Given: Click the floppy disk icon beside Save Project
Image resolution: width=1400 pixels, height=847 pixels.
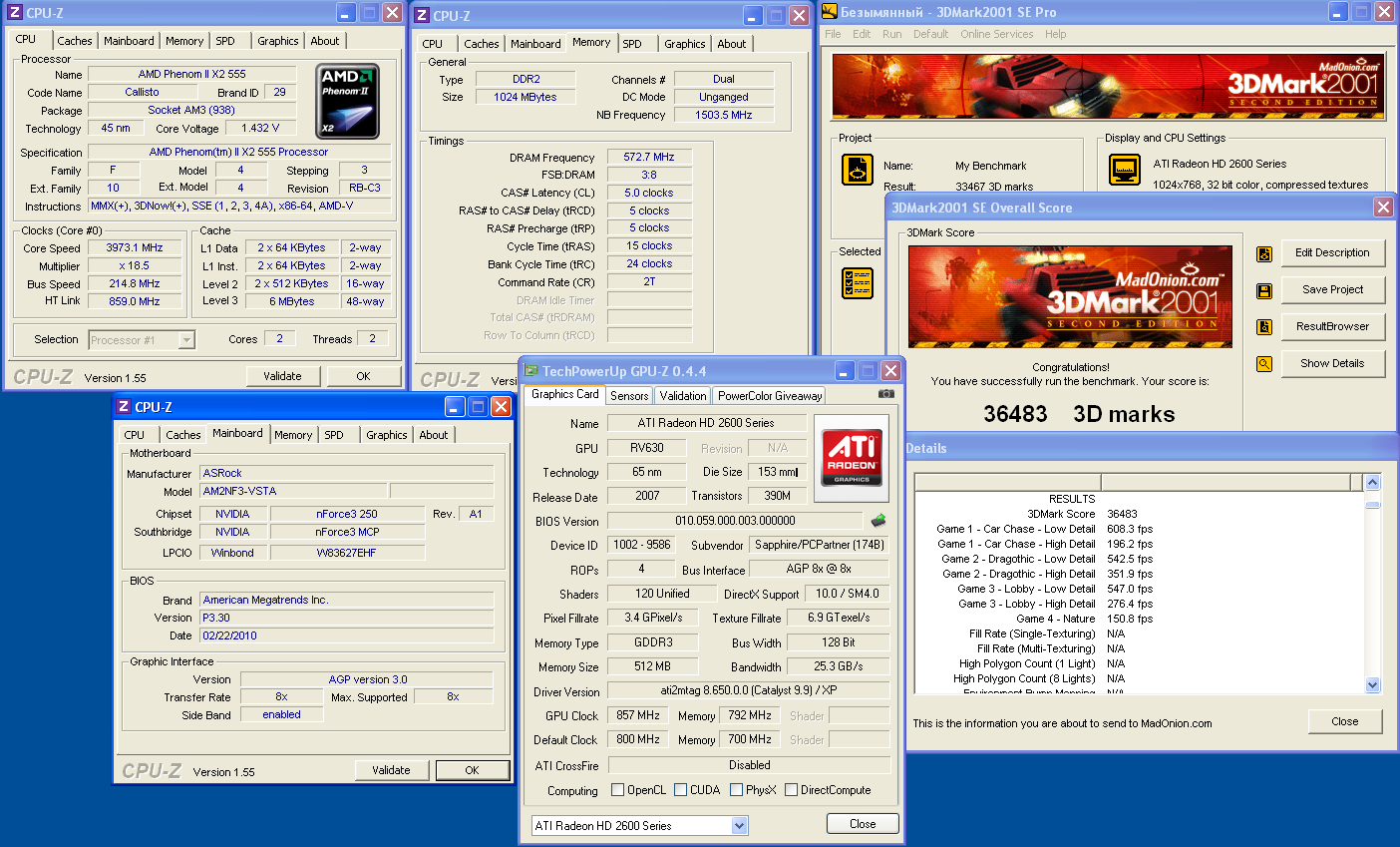Looking at the screenshot, I should [1264, 290].
